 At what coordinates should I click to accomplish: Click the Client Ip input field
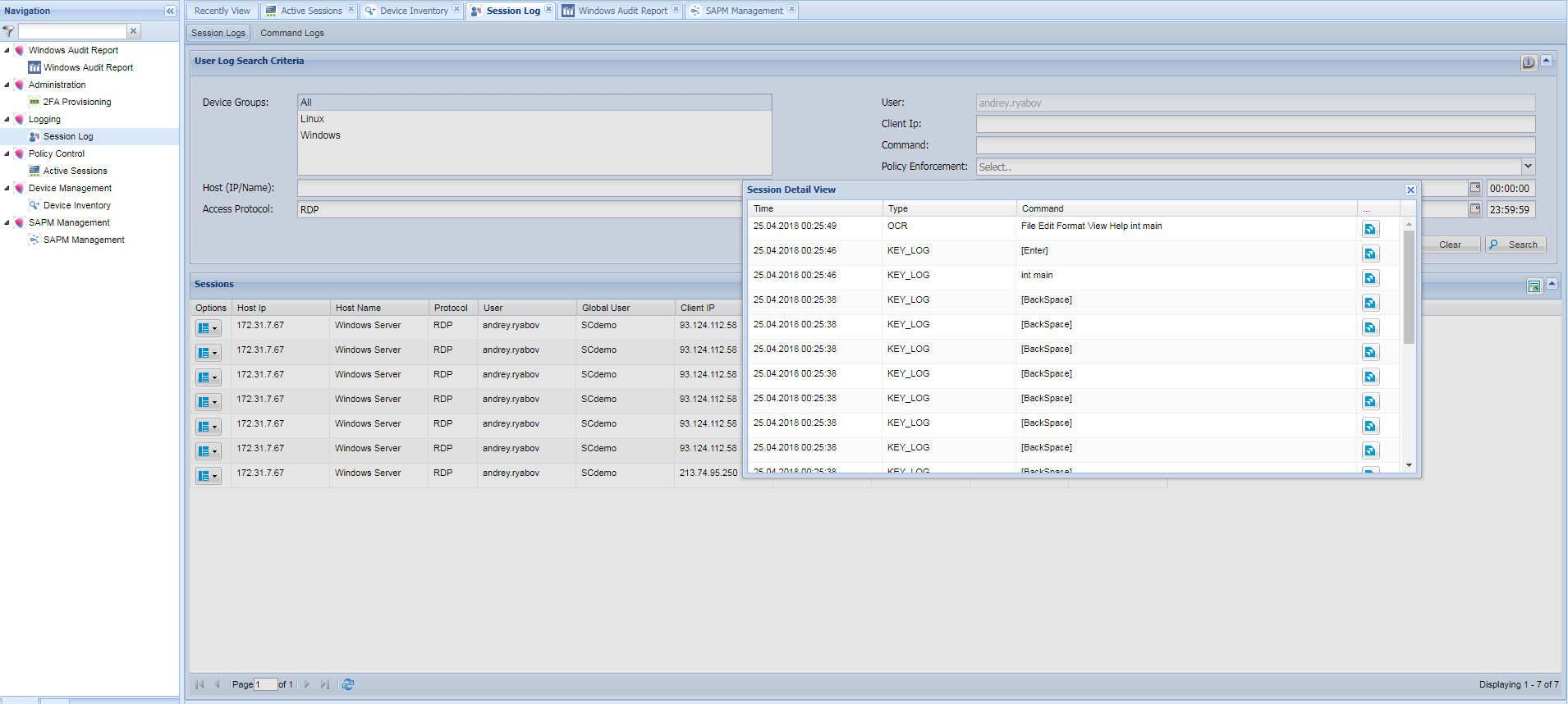point(1254,124)
